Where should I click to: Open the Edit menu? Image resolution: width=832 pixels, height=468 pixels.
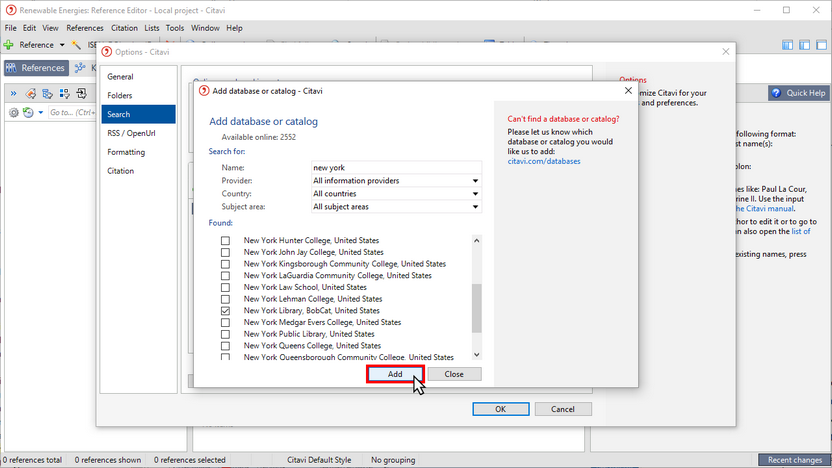29,28
